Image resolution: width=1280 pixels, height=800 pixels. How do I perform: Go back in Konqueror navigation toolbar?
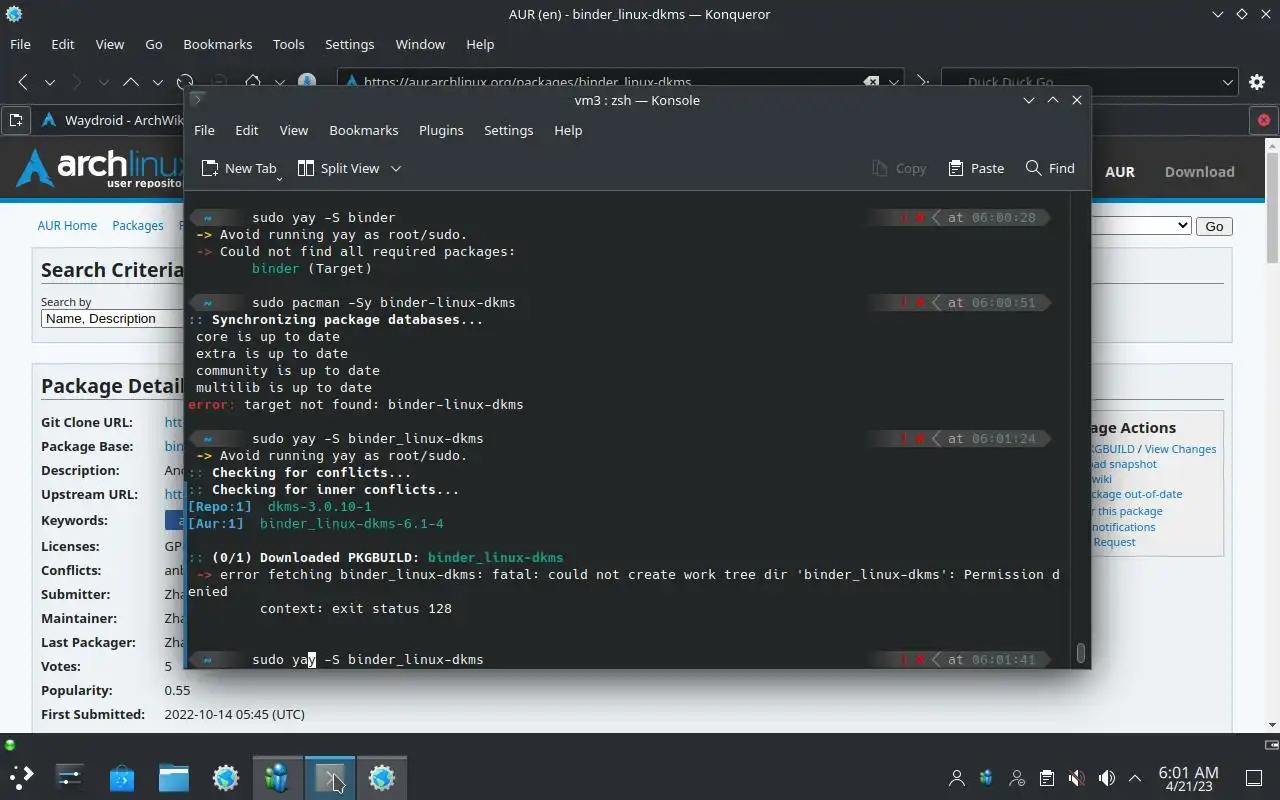[x=22, y=82]
